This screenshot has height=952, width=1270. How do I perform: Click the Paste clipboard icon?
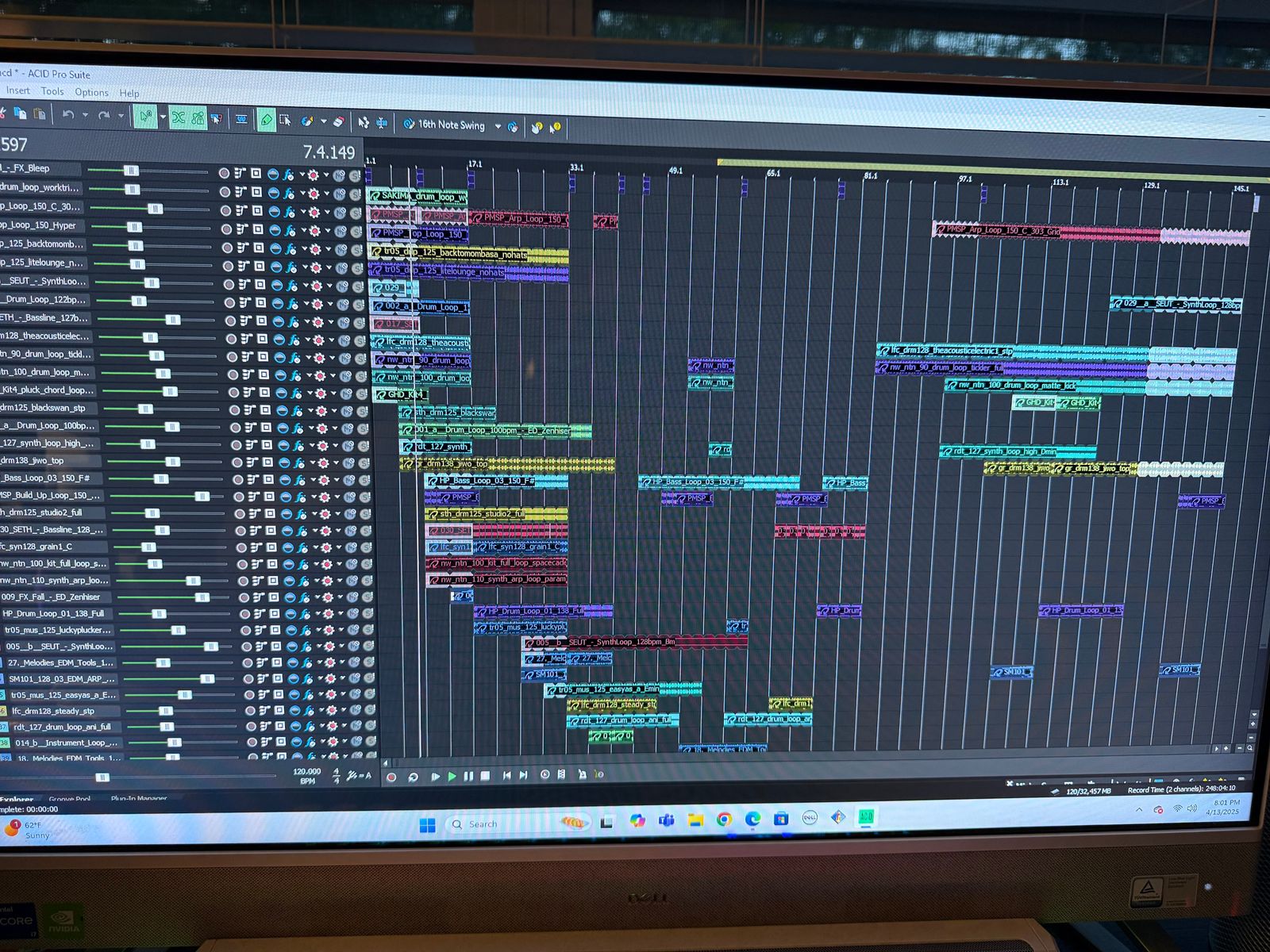39,114
